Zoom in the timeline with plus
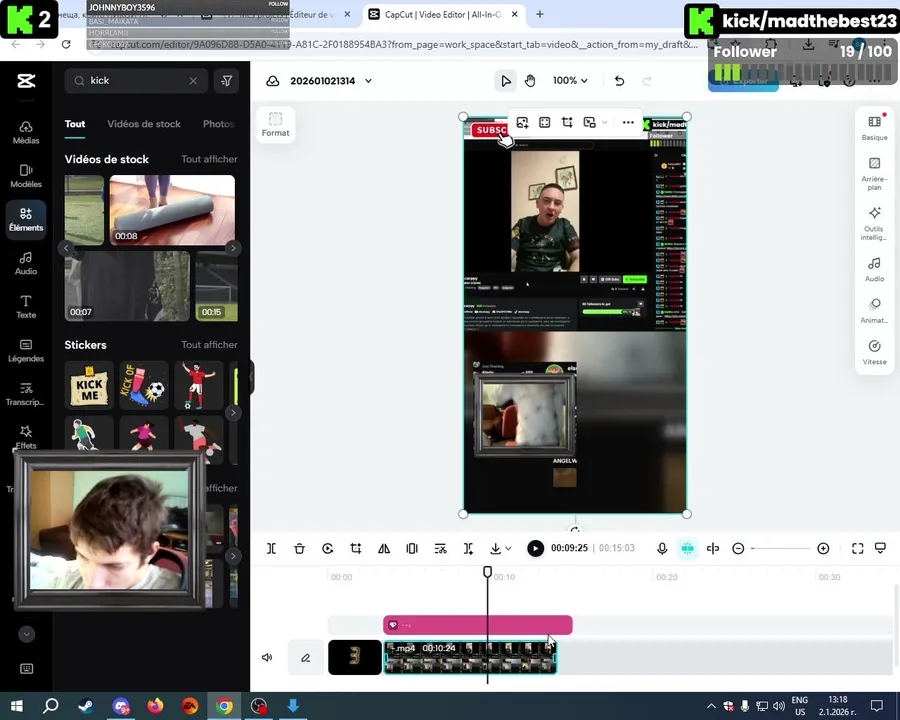This screenshot has width=900, height=720. pyautogui.click(x=823, y=548)
